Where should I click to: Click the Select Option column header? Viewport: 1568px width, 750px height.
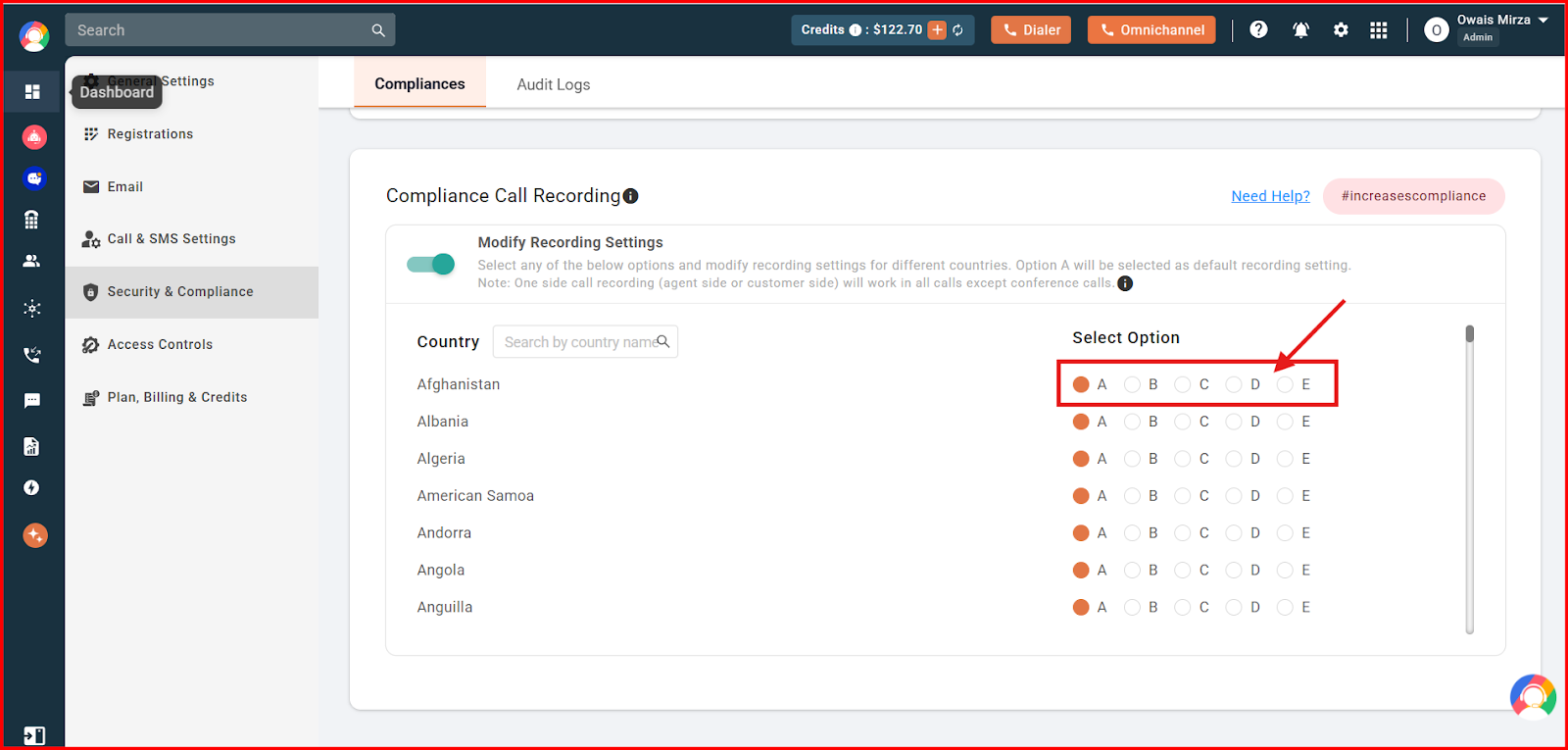click(x=1126, y=337)
